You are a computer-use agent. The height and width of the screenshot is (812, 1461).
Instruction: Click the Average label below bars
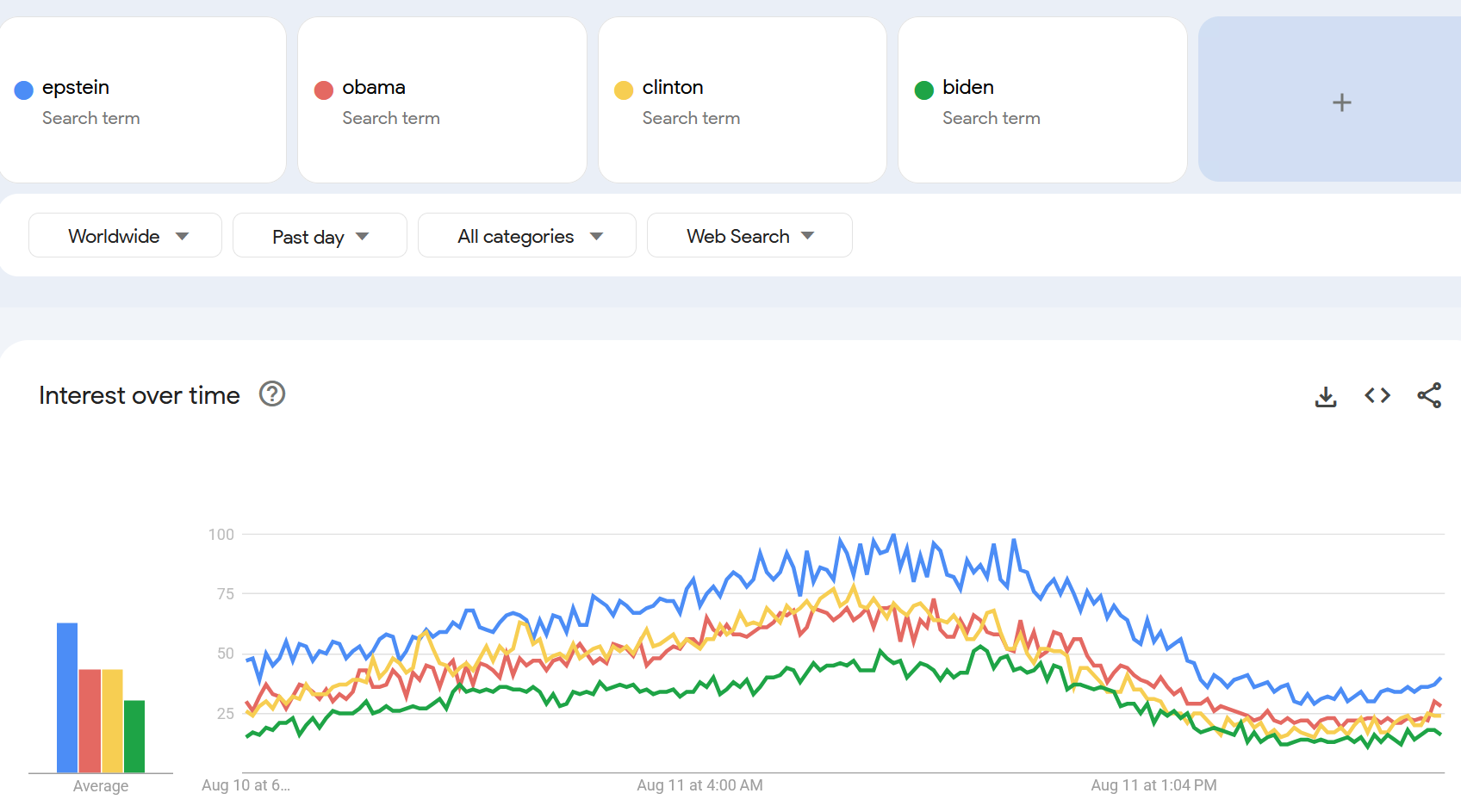click(101, 786)
